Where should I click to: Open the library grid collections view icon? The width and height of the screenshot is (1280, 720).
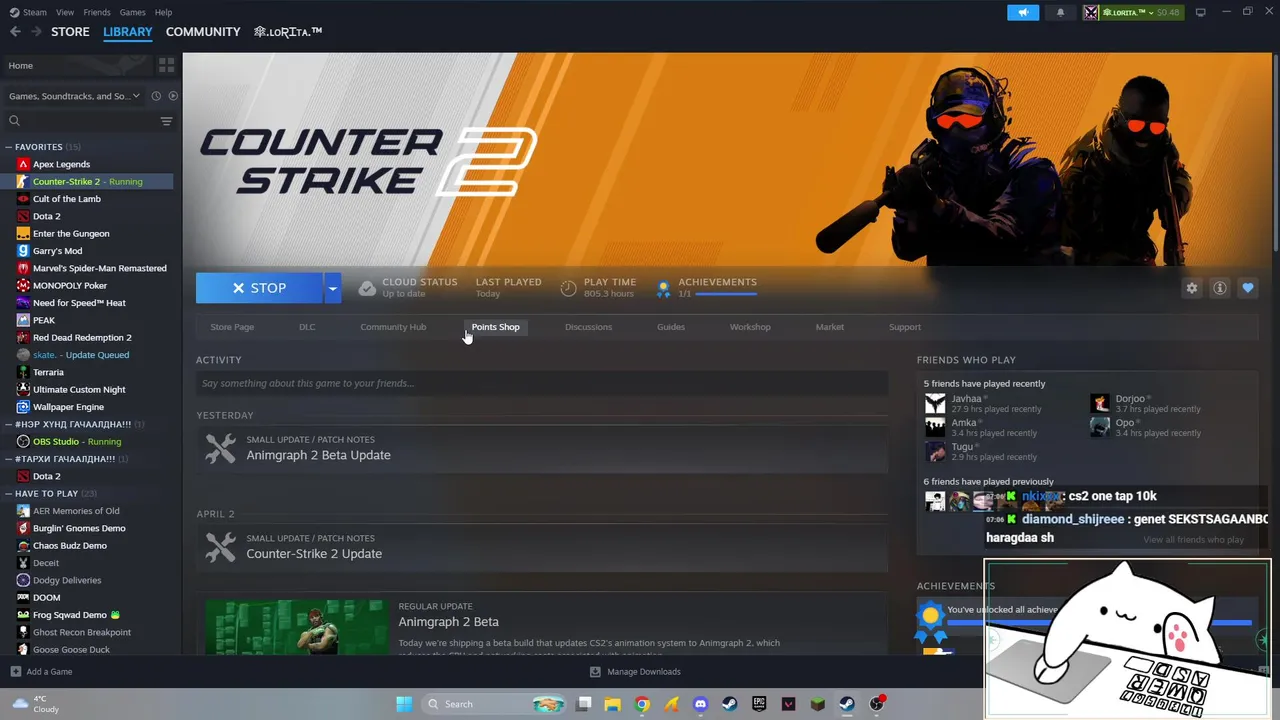[166, 65]
